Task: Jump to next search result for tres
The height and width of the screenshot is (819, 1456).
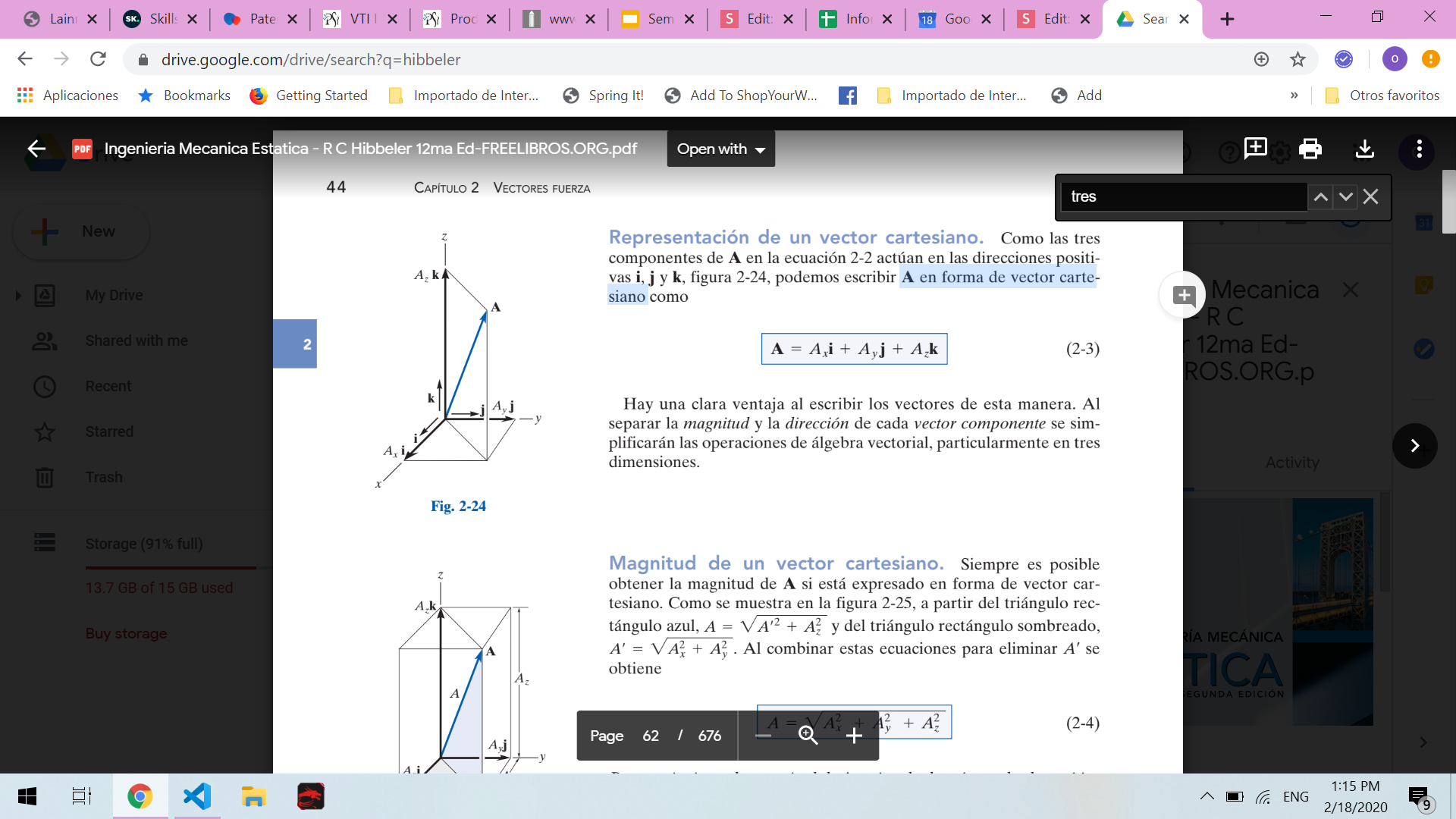Action: click(x=1345, y=197)
